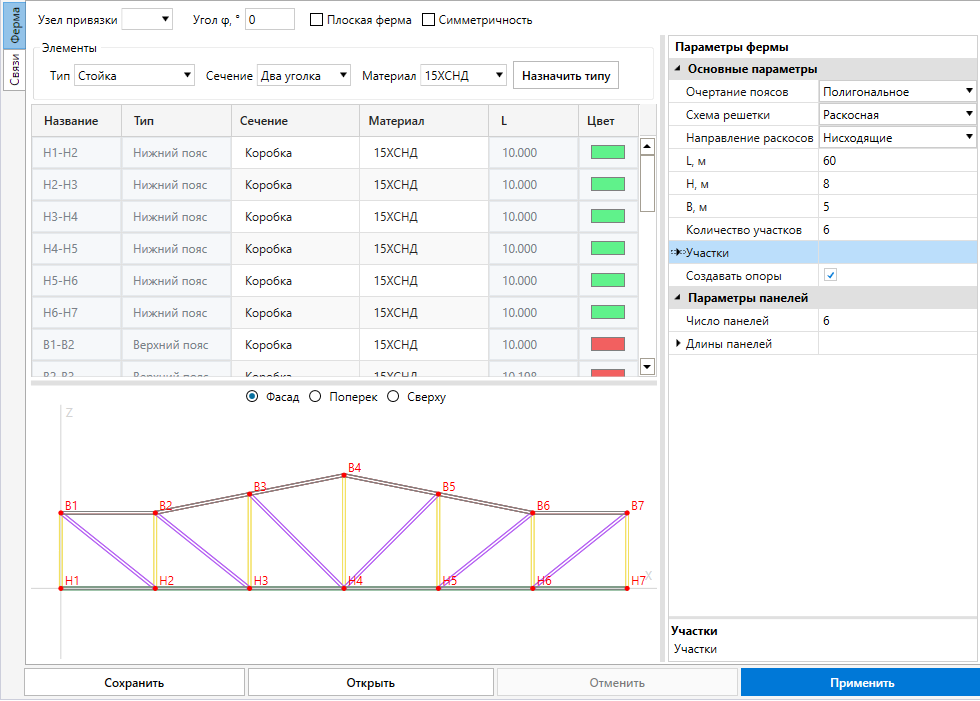Click the table scroll-down arrow

[648, 367]
